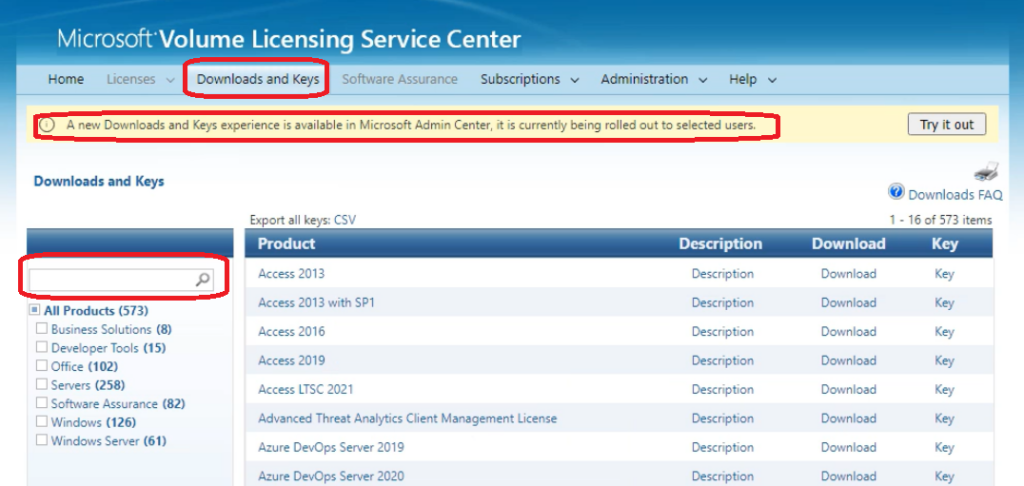Open the Access LTSC 2021 product link

click(x=306, y=389)
